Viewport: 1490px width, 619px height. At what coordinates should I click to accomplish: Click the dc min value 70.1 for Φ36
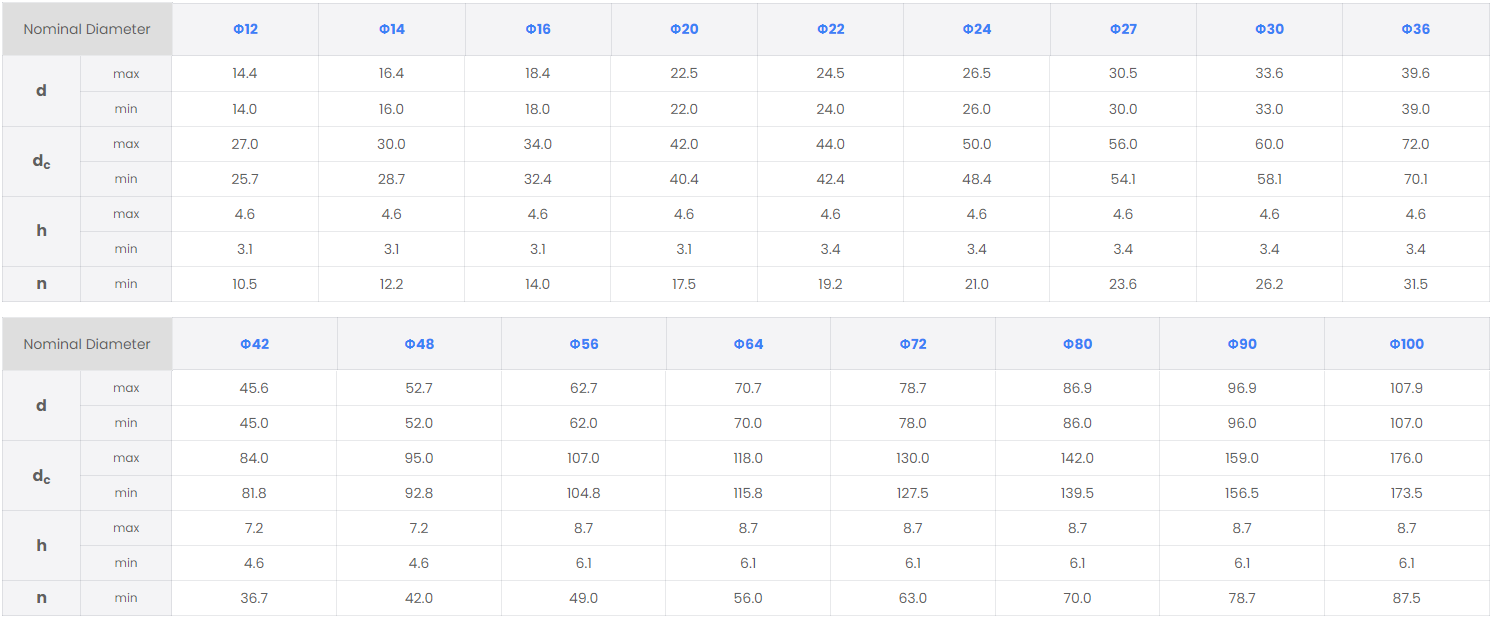click(1415, 179)
